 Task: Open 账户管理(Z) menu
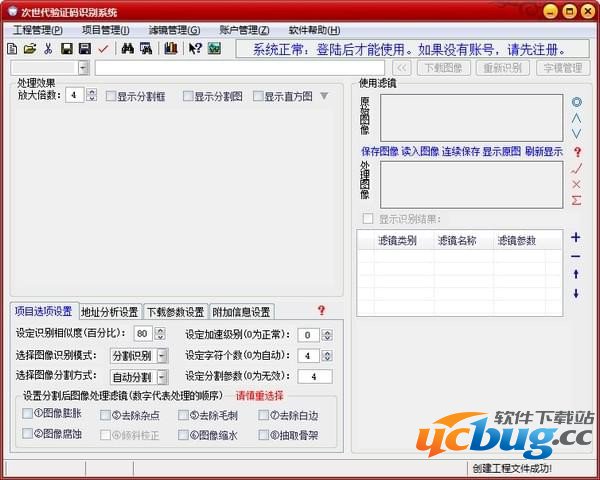pos(244,30)
